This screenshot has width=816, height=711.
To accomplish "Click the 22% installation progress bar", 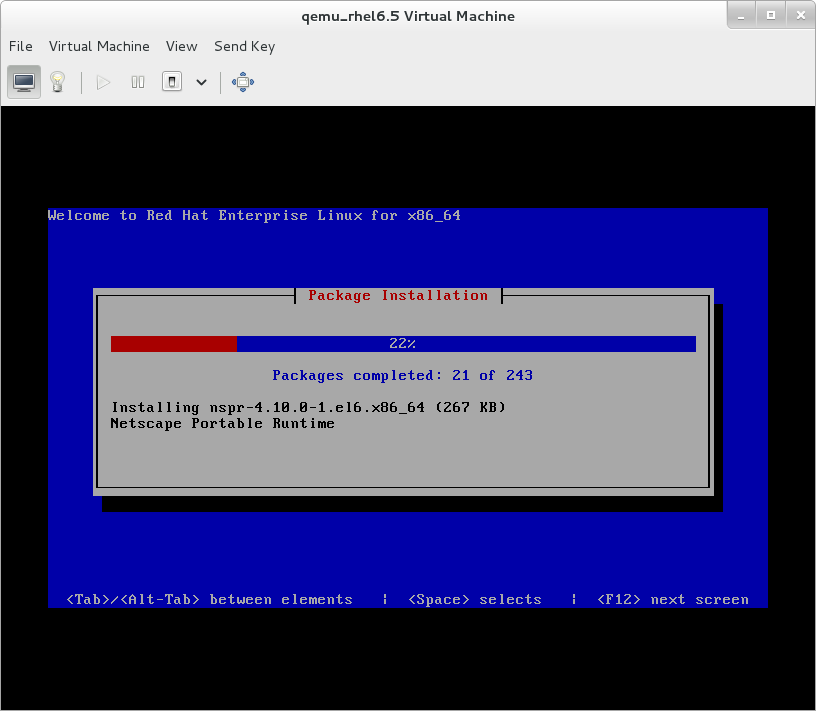I will pyautogui.click(x=403, y=344).
